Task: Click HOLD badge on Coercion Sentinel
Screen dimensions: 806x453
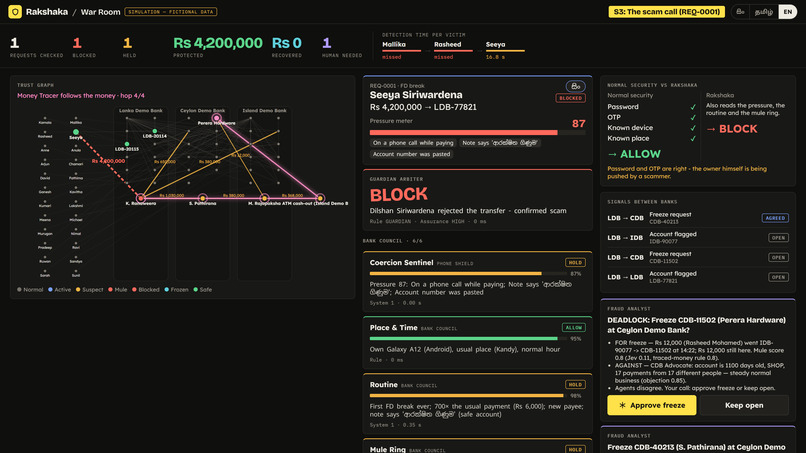Action: pyautogui.click(x=575, y=263)
